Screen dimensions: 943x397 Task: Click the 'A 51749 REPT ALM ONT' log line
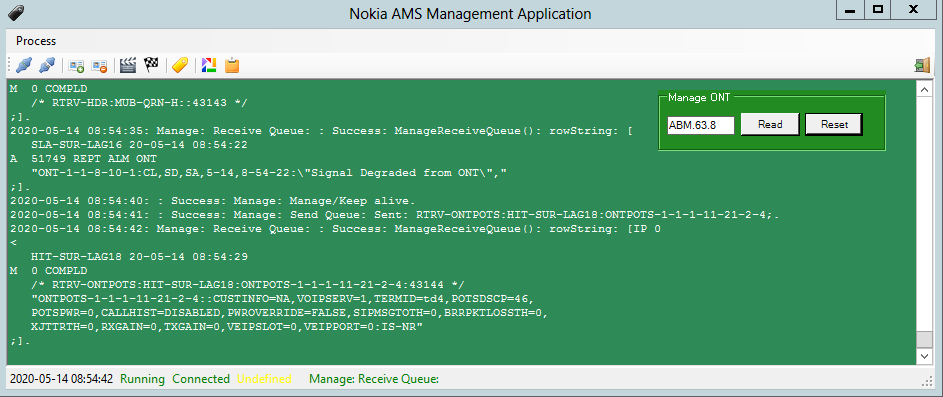click(84, 159)
